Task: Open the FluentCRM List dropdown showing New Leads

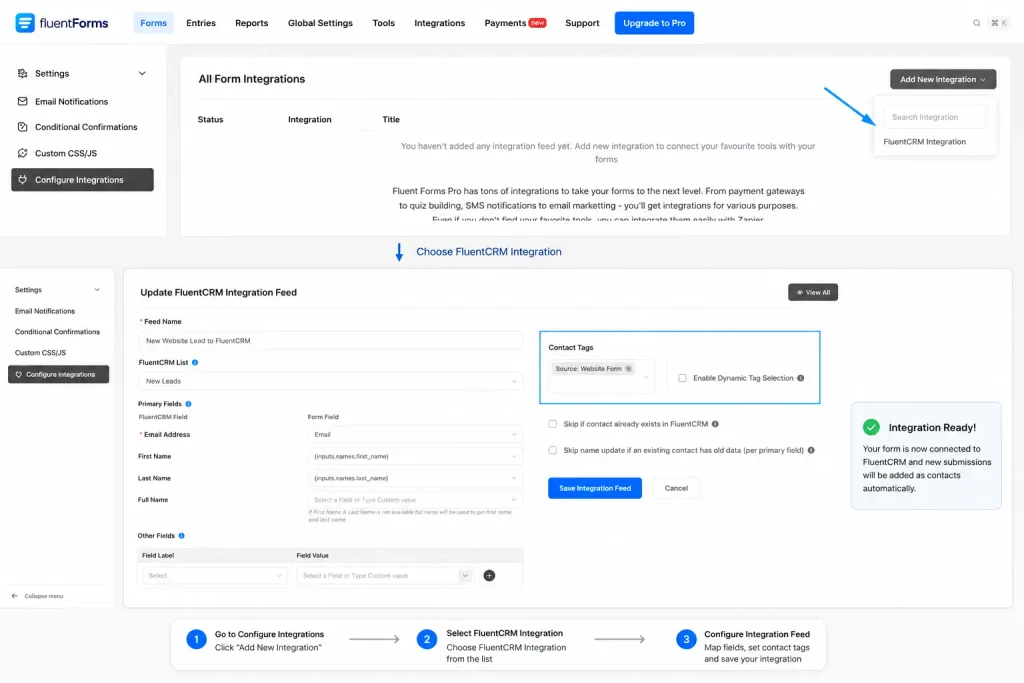Action: 330,381
